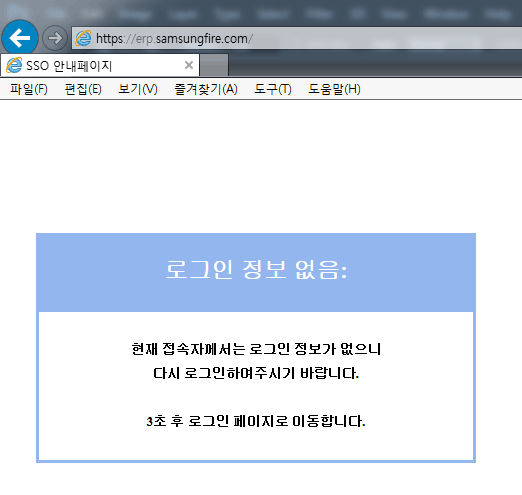
Task: Open a new blank tab
Action: point(214,65)
